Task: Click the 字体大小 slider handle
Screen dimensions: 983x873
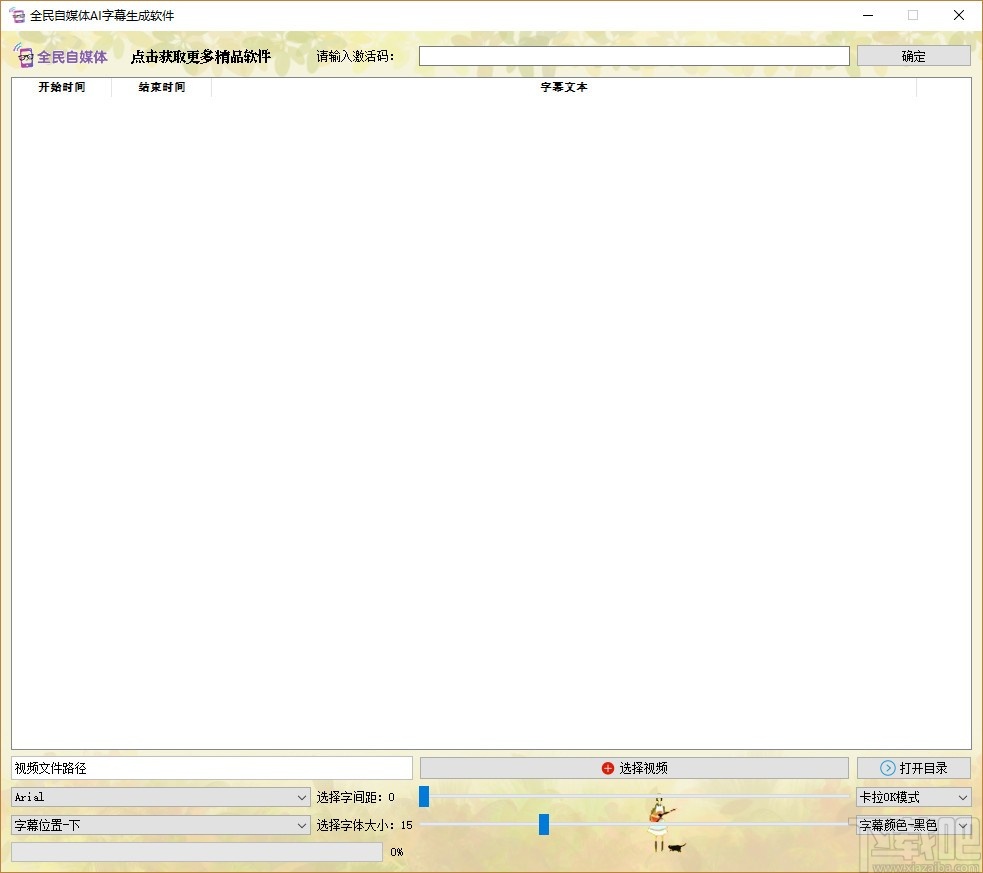Action: click(543, 824)
